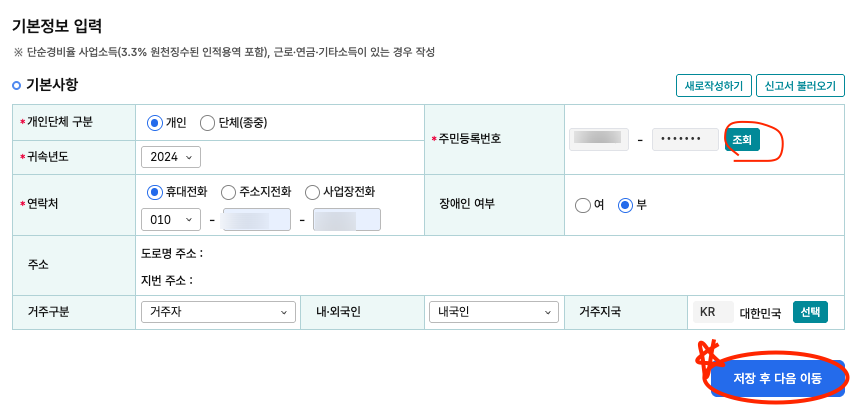Click the KR country code field
The width and height of the screenshot is (857, 407).
click(713, 312)
